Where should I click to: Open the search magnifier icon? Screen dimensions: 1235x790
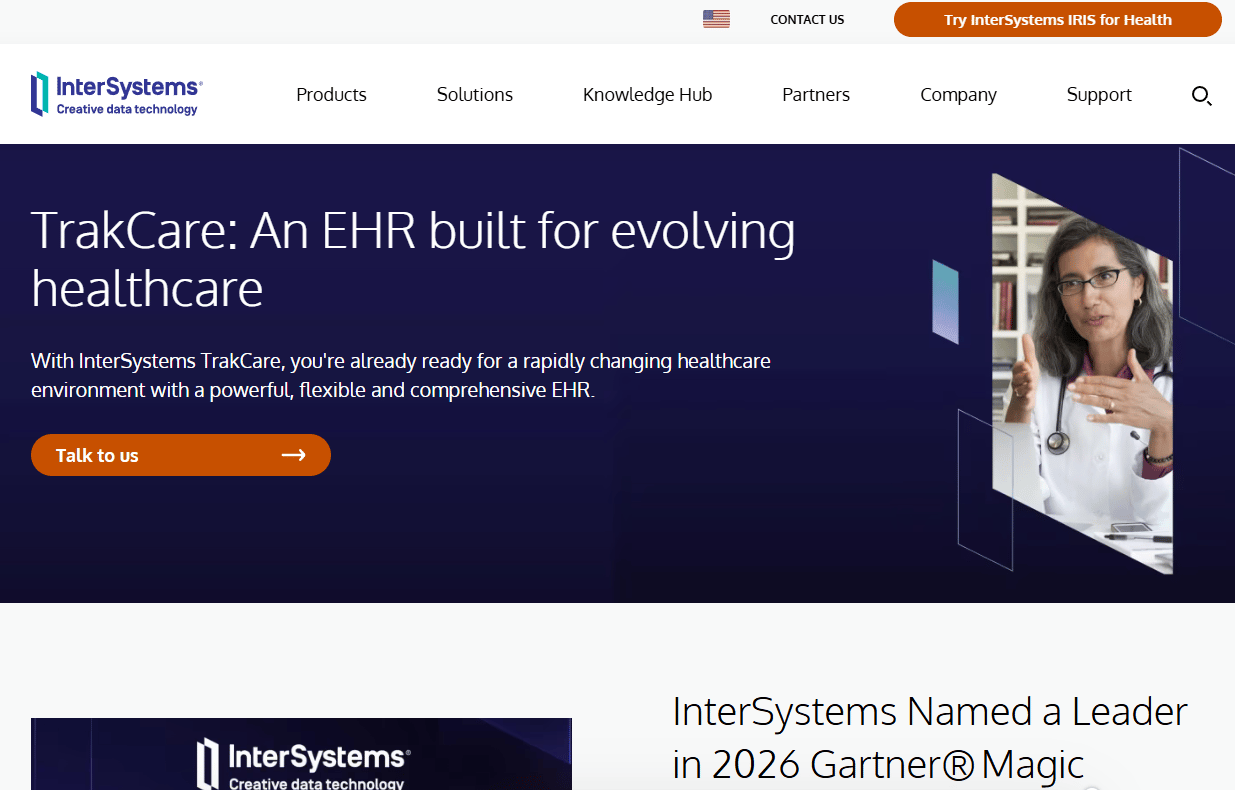click(1202, 96)
